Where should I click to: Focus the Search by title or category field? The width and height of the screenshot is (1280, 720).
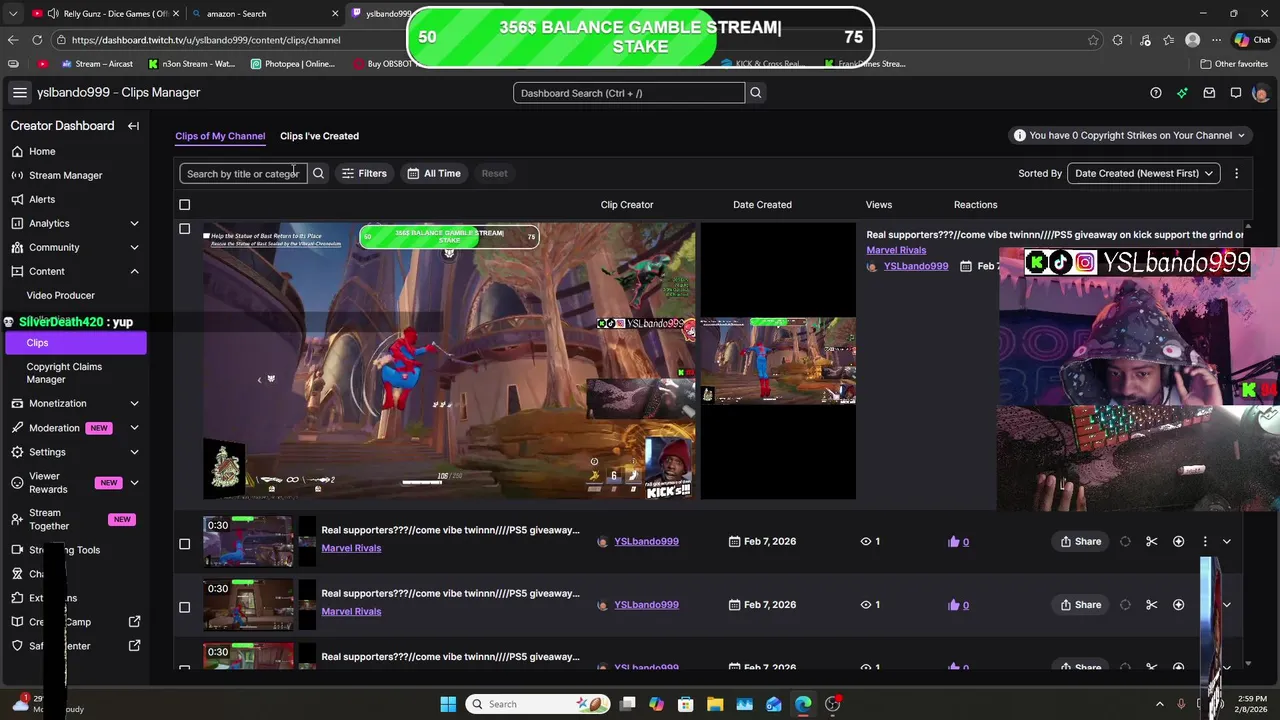pos(243,173)
